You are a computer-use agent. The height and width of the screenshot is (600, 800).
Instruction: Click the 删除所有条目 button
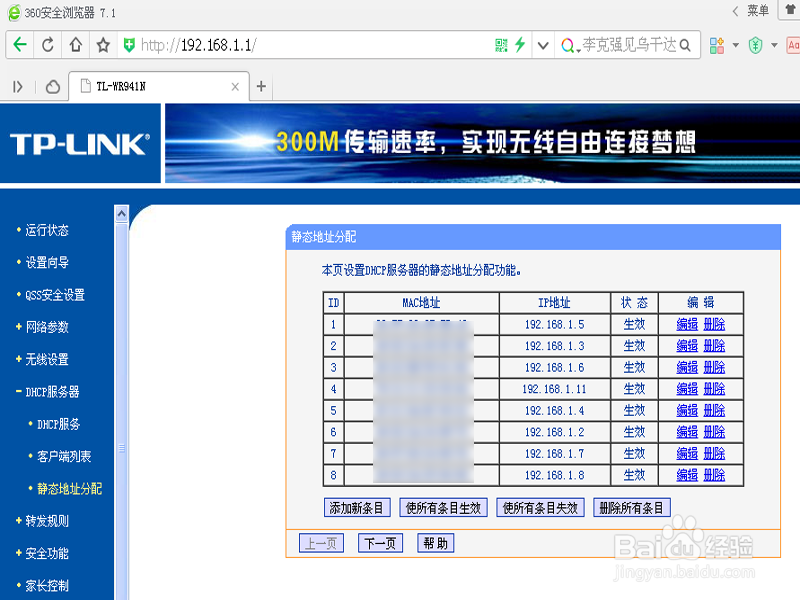(x=632, y=508)
